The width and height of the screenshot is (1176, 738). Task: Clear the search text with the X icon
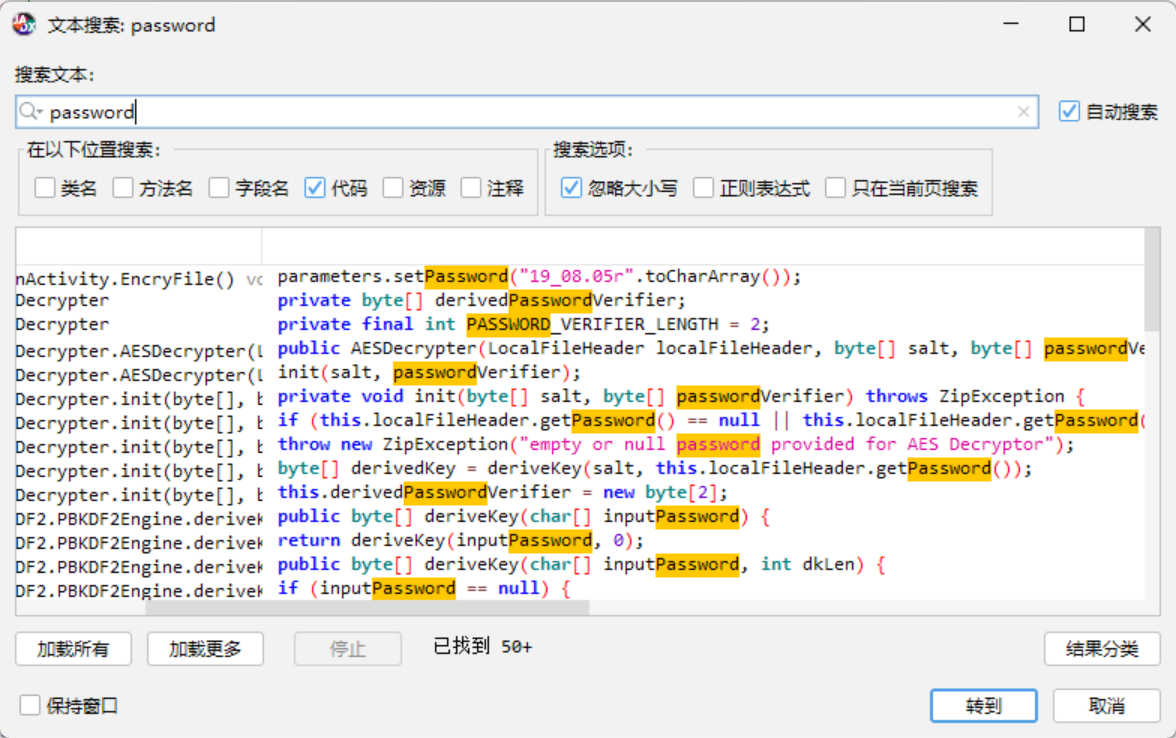tap(1023, 112)
